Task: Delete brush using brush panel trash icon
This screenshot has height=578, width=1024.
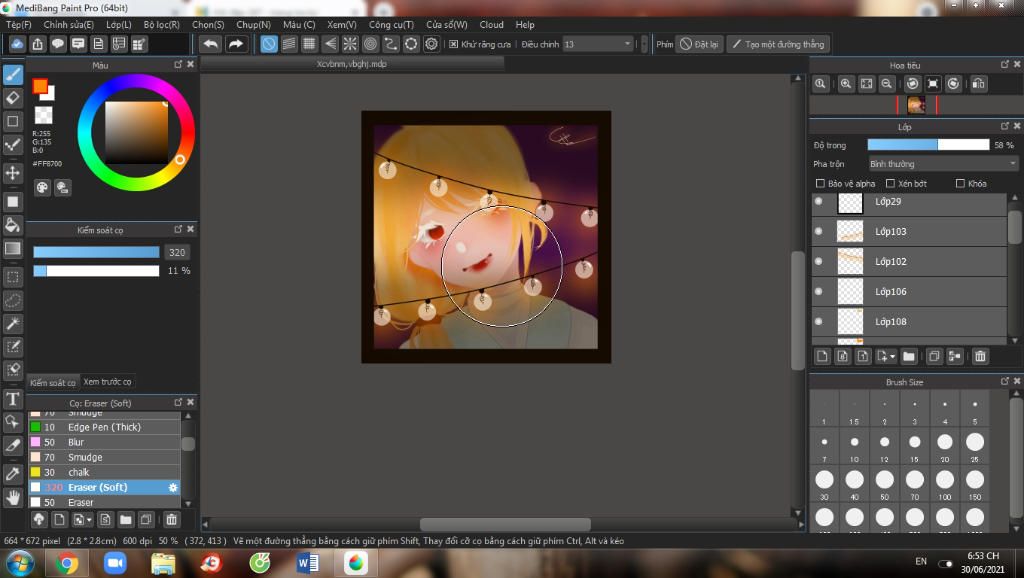Action: (171, 520)
